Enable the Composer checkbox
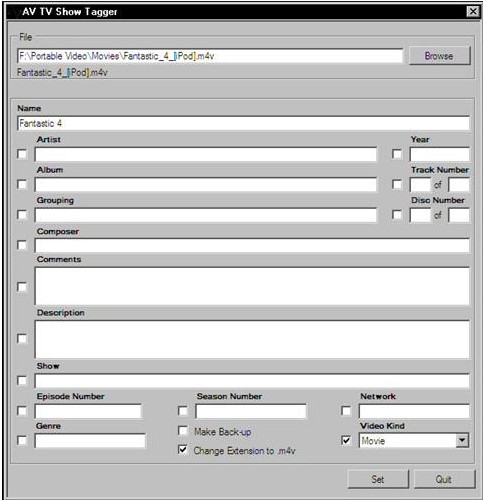The width and height of the screenshot is (484, 500). click(x=22, y=245)
